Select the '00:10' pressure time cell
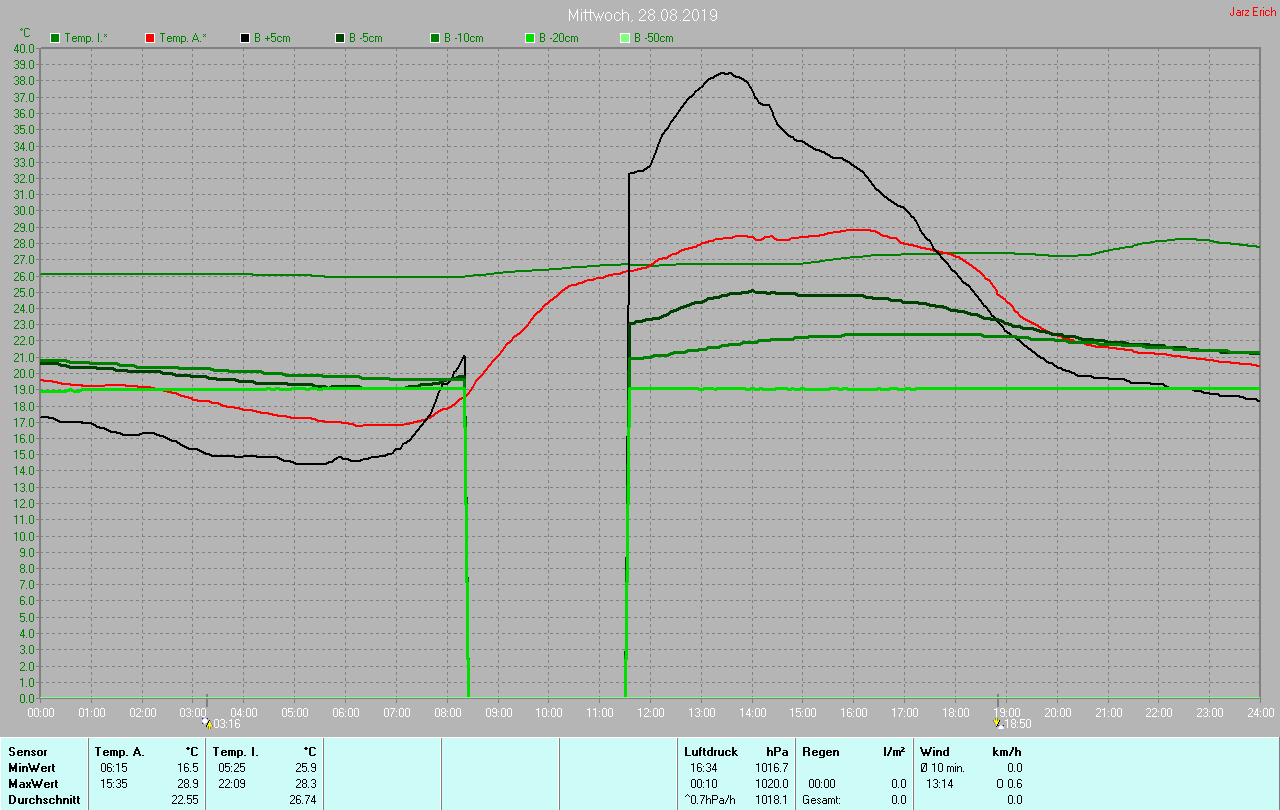 704,783
